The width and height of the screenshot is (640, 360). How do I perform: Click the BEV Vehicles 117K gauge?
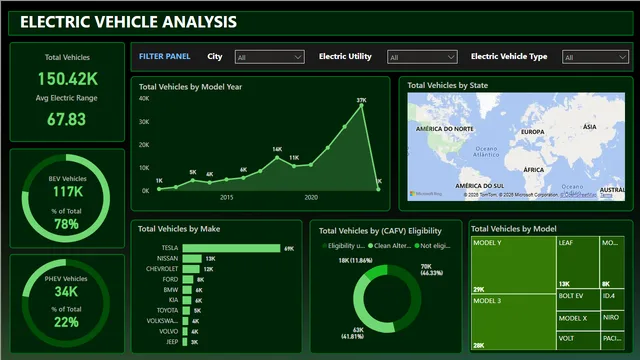[x=66, y=198]
